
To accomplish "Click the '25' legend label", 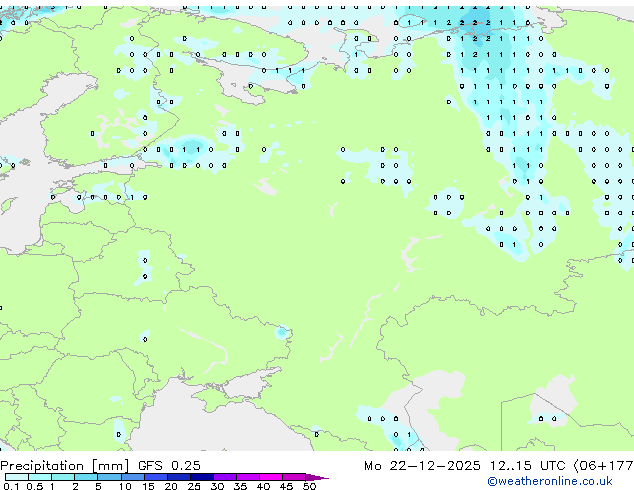I will point(194,486).
